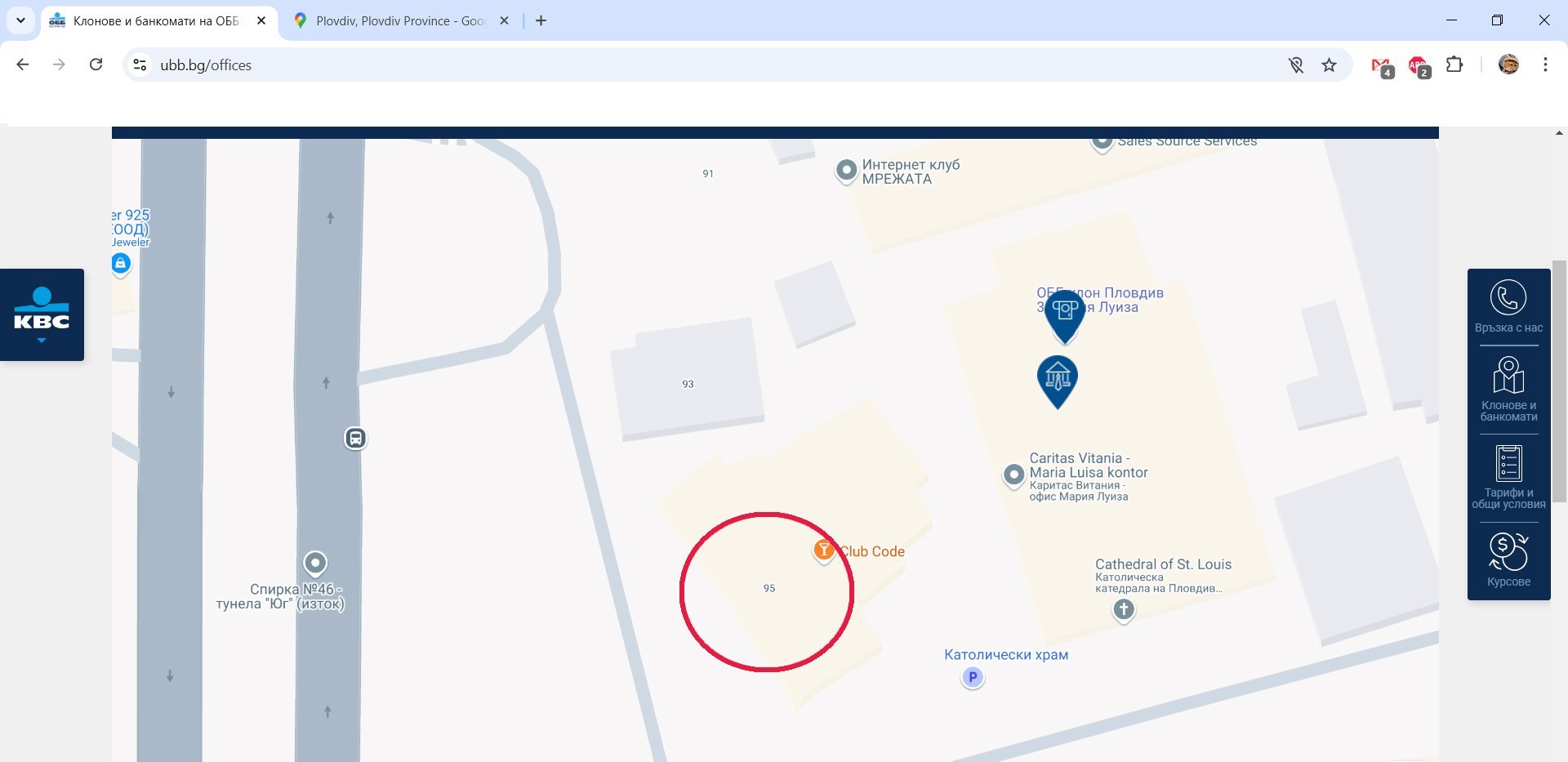The width and height of the screenshot is (1568, 762).
Task: Open the tab search dropdown arrow
Action: pos(20,20)
